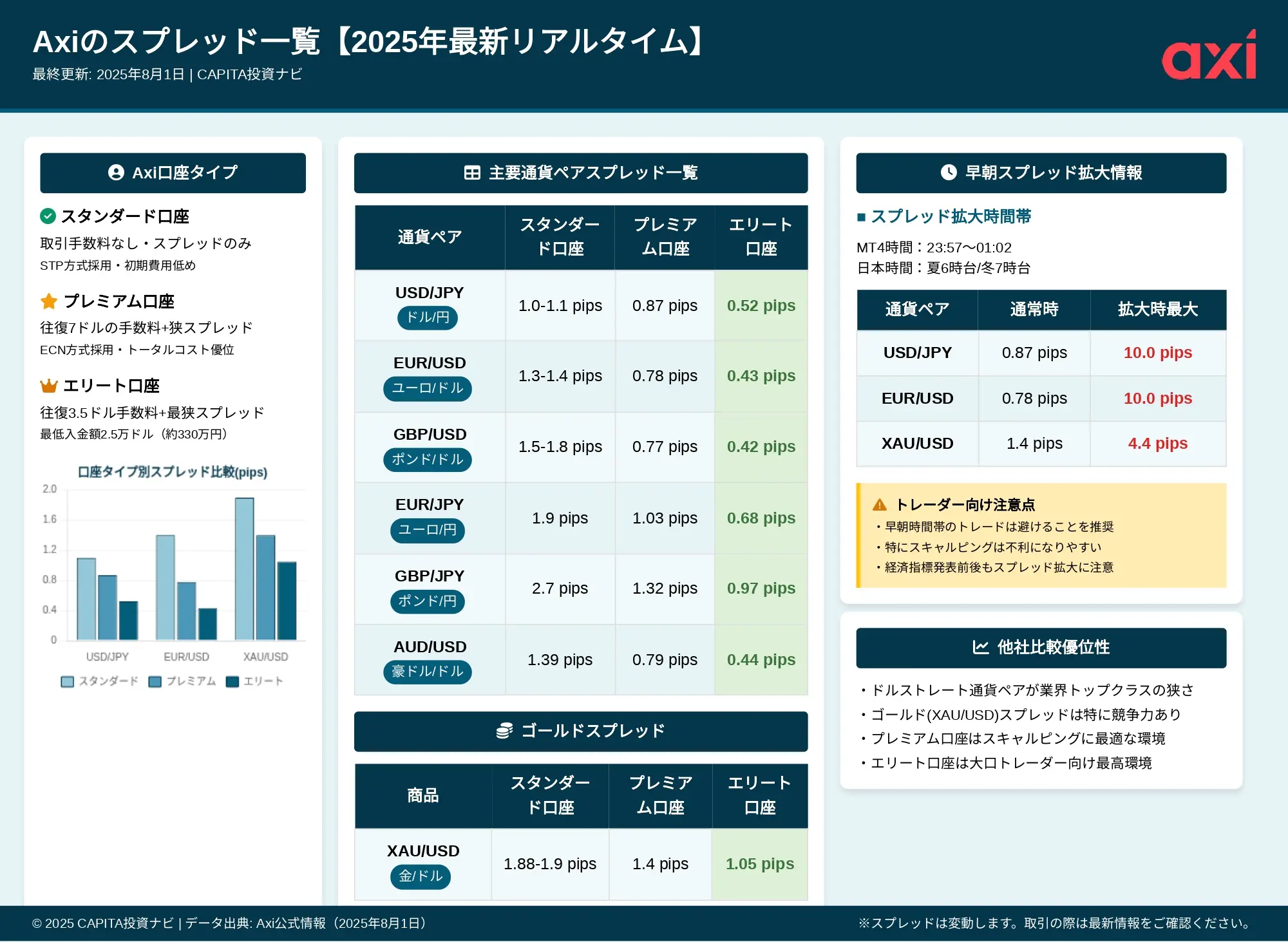Click the 1.0-1.1 pips standard cell
Viewport: 1288px width, 942px height.
tap(560, 305)
